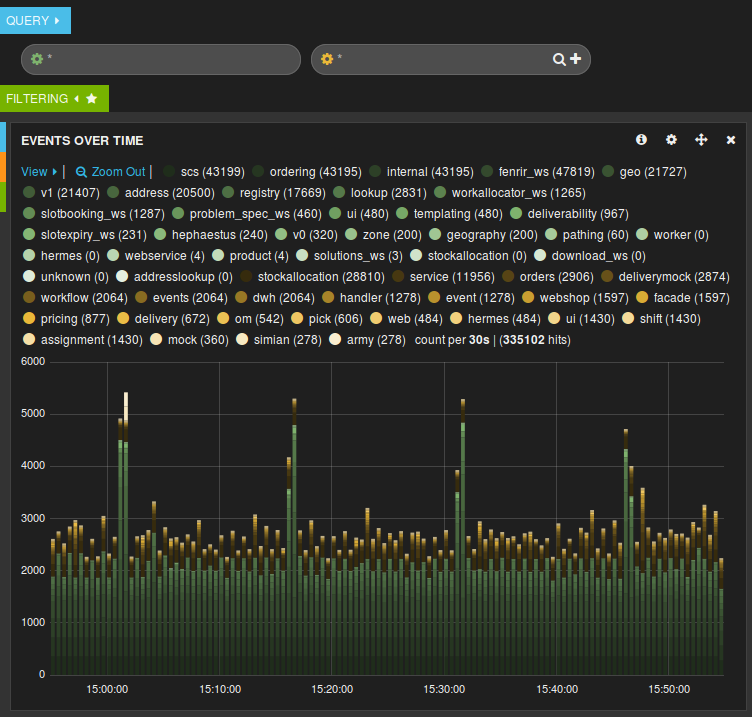Click the address (20500) legend color dot
Viewport: 752px width, 717px height.
tap(113, 192)
